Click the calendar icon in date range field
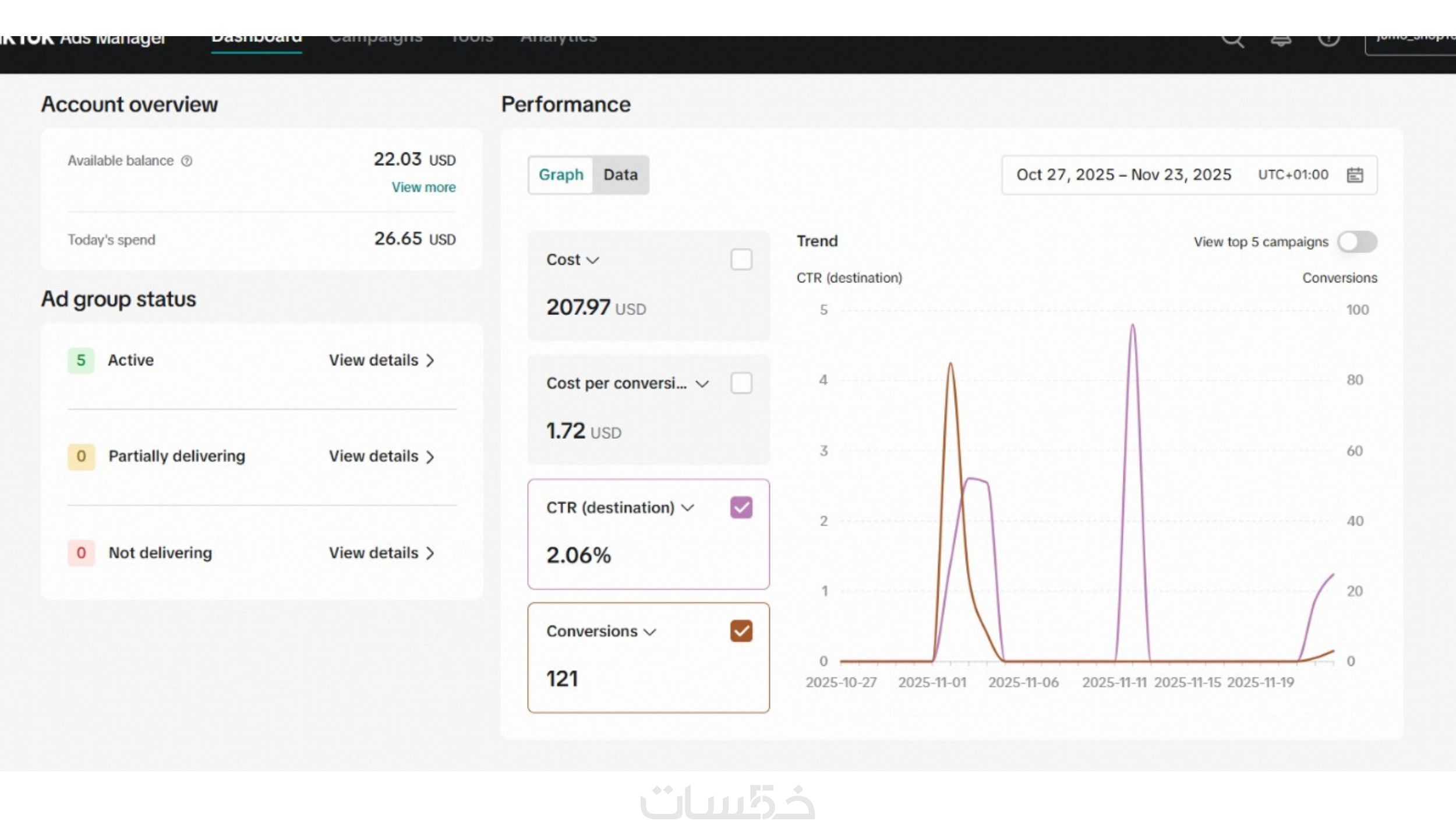 coord(1355,175)
